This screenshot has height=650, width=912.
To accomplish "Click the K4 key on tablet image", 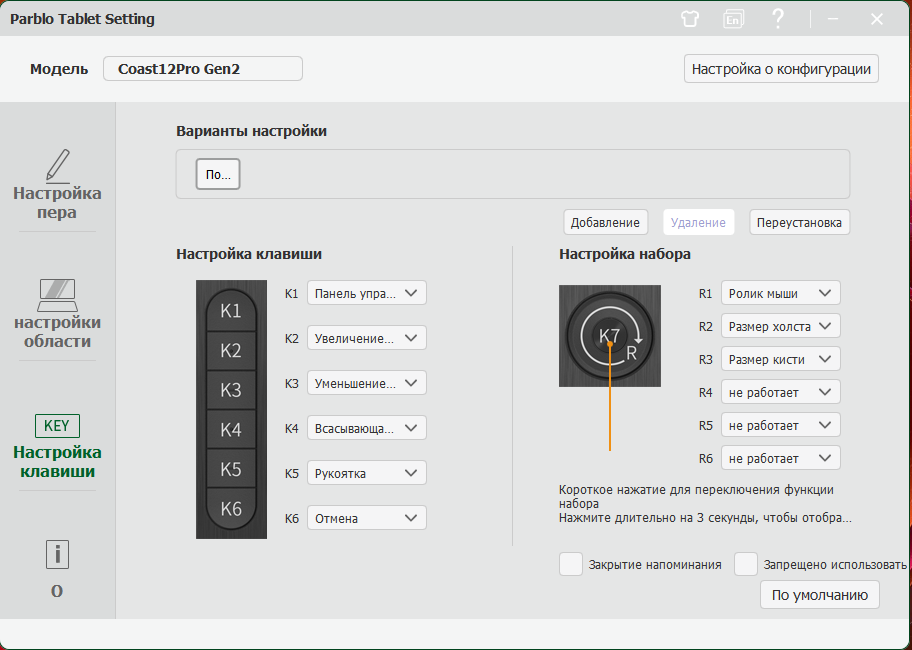I will [231, 430].
